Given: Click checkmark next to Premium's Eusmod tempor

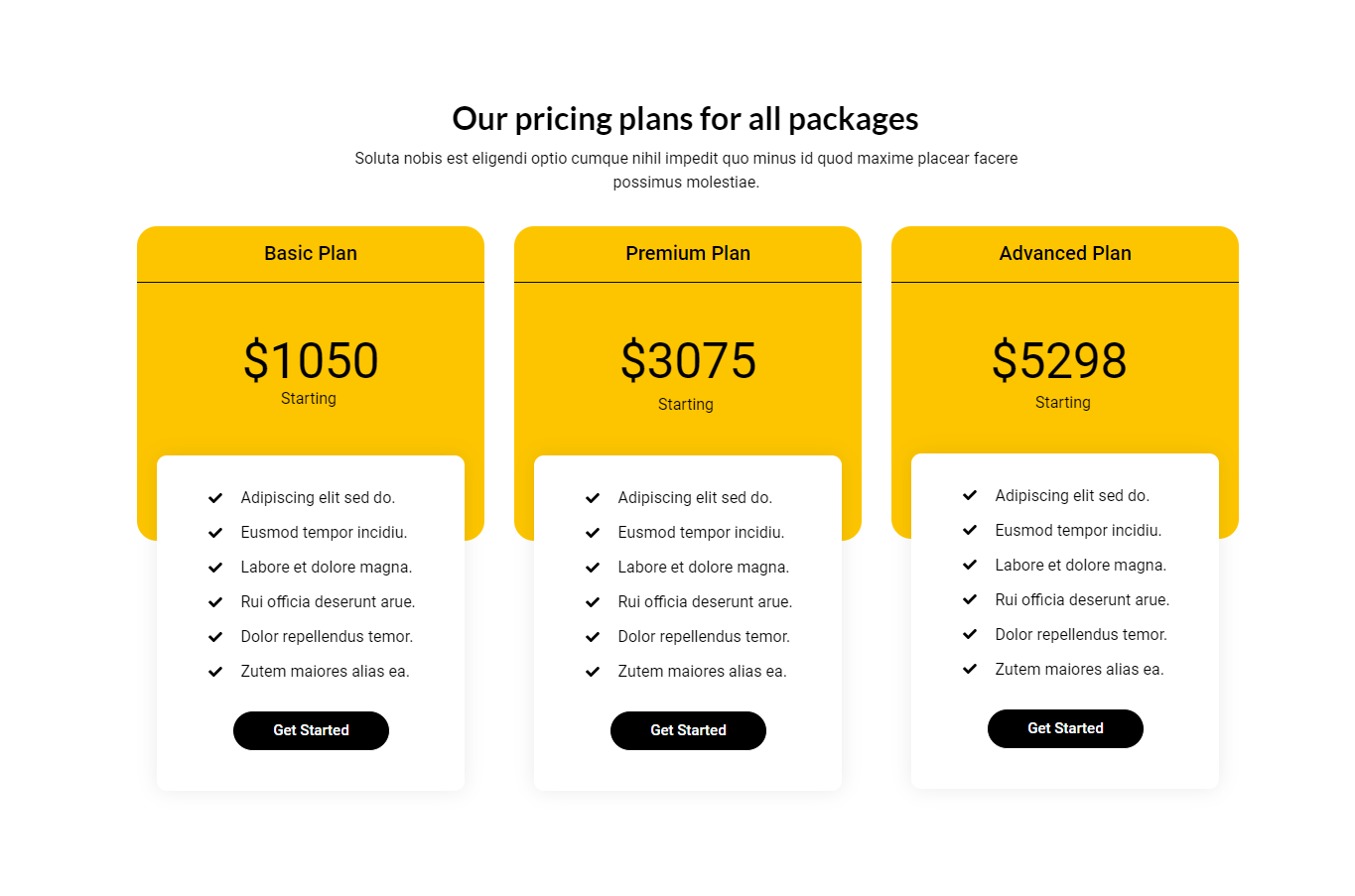Looking at the screenshot, I should coord(593,533).
